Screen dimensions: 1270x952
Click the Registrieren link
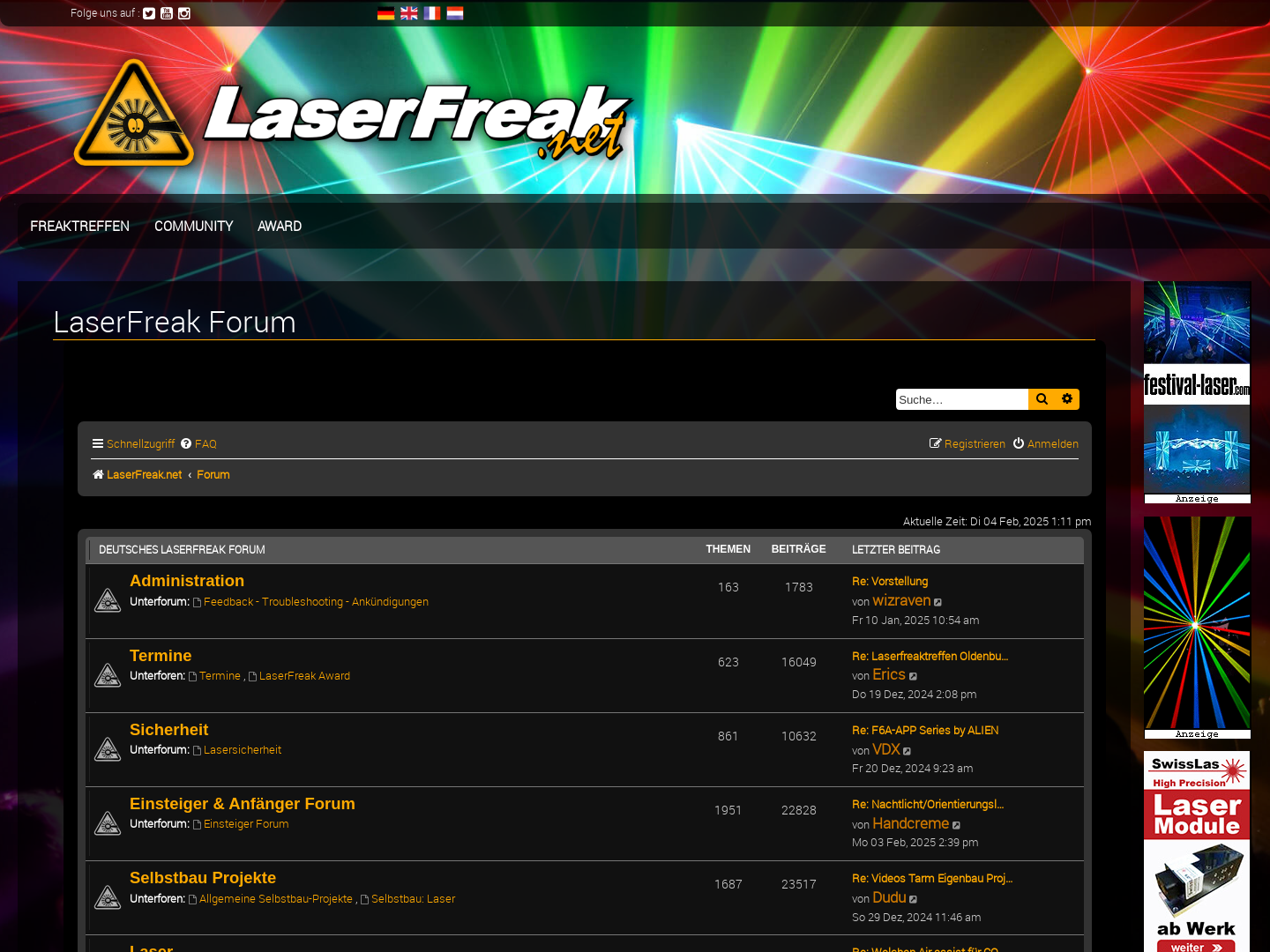coord(967,443)
